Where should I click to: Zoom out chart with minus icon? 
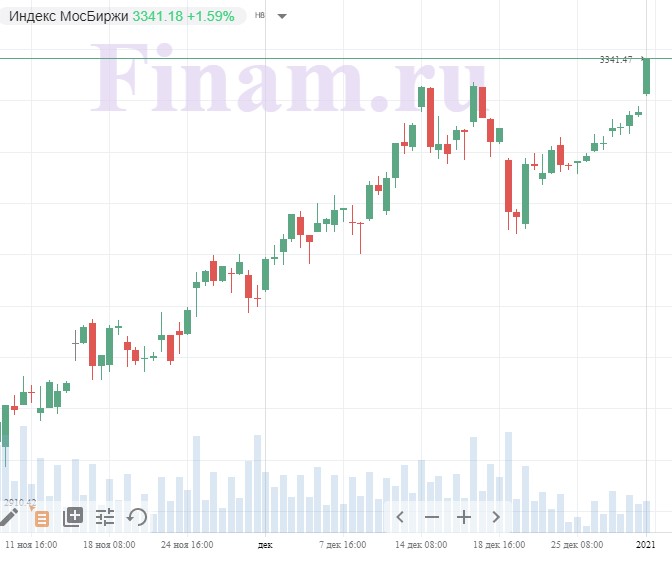pos(432,517)
